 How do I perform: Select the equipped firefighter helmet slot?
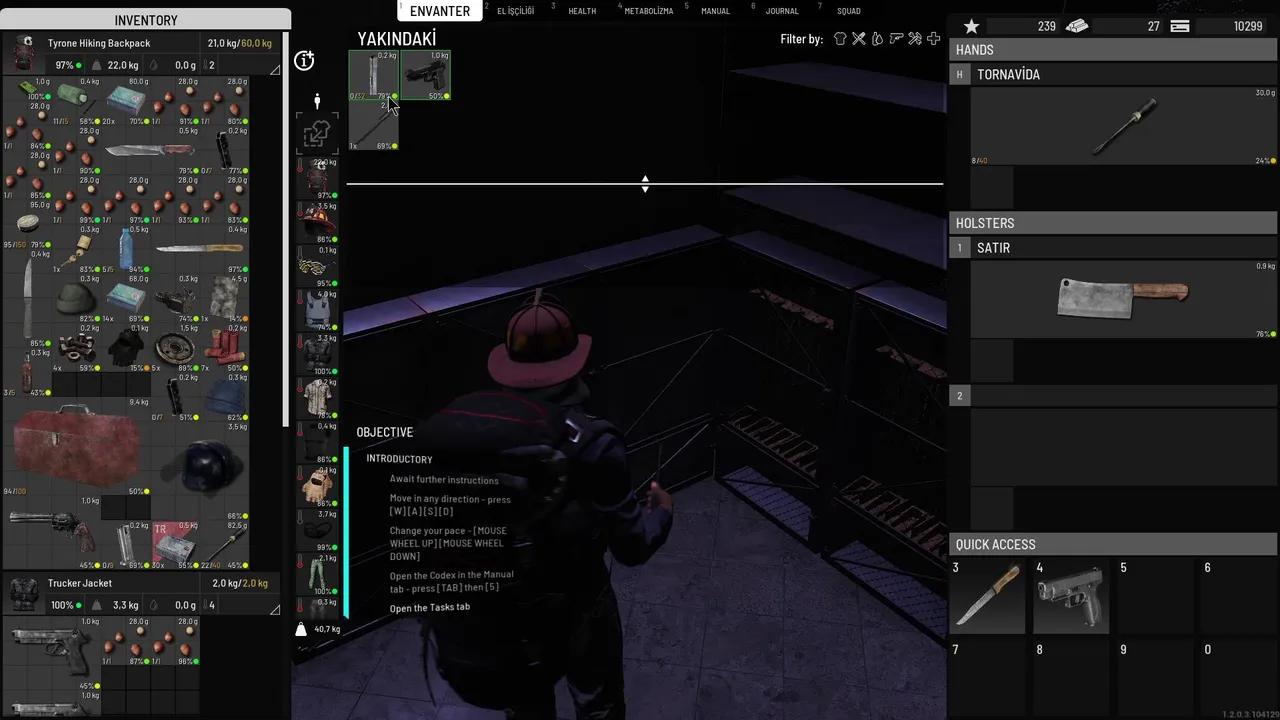(x=317, y=222)
